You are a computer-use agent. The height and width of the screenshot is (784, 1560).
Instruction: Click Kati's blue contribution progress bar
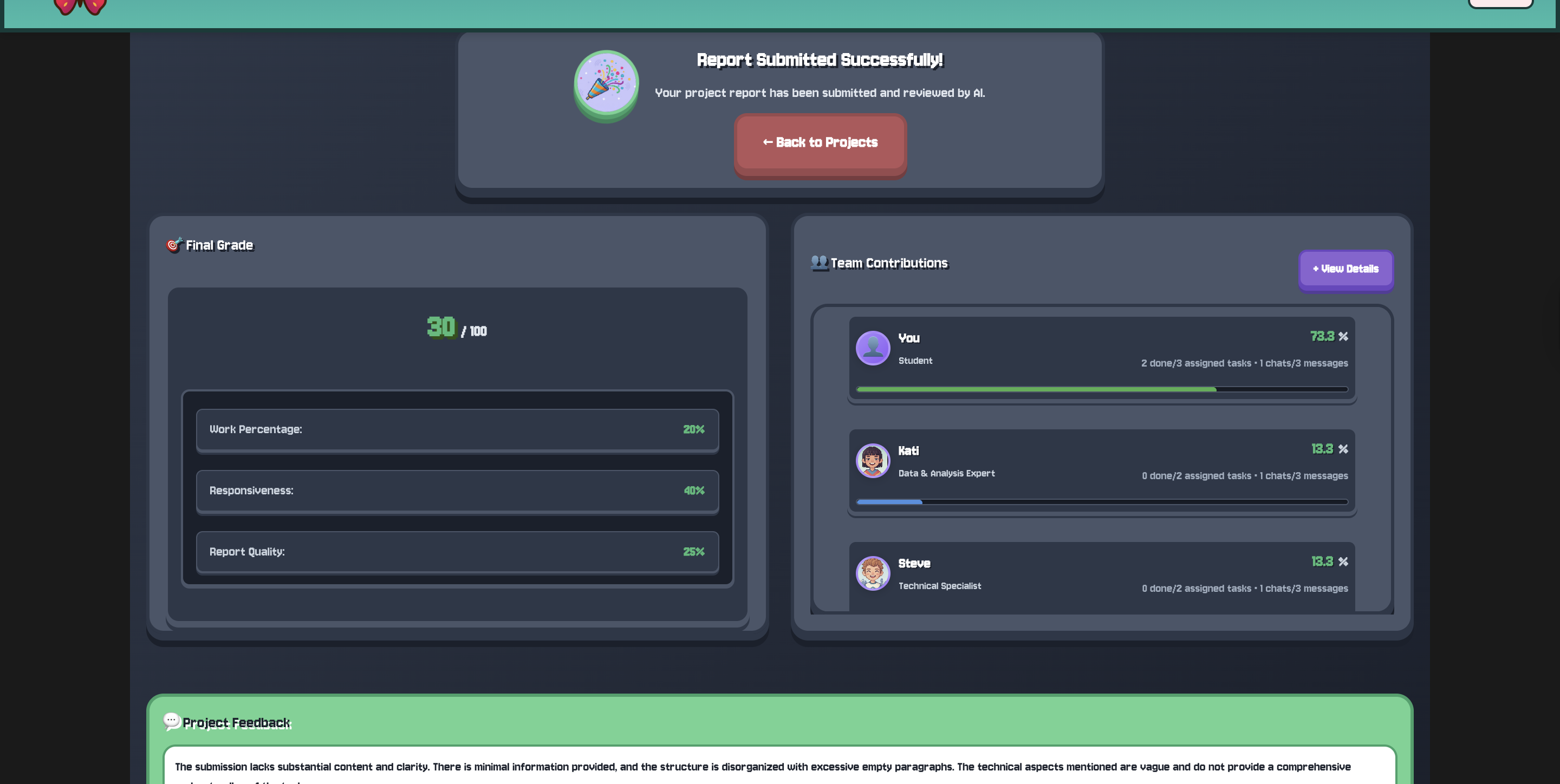click(x=889, y=502)
